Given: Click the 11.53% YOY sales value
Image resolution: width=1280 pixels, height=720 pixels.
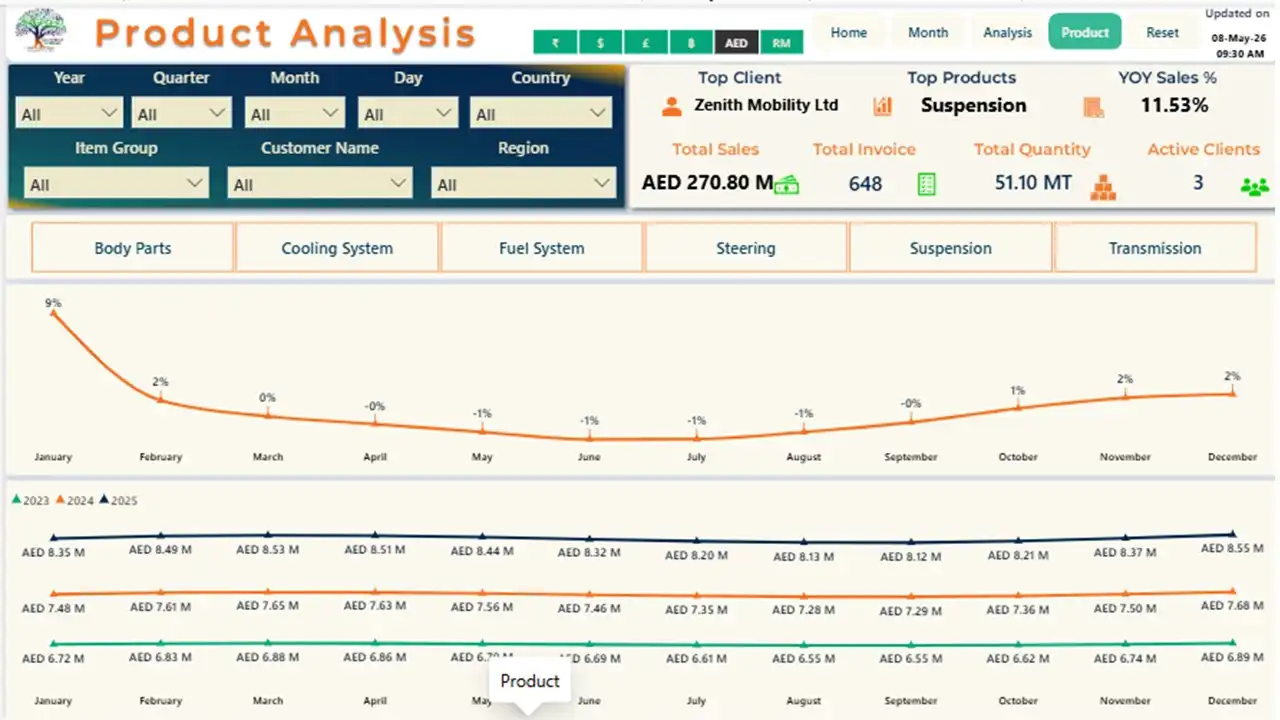Looking at the screenshot, I should 1174,105.
